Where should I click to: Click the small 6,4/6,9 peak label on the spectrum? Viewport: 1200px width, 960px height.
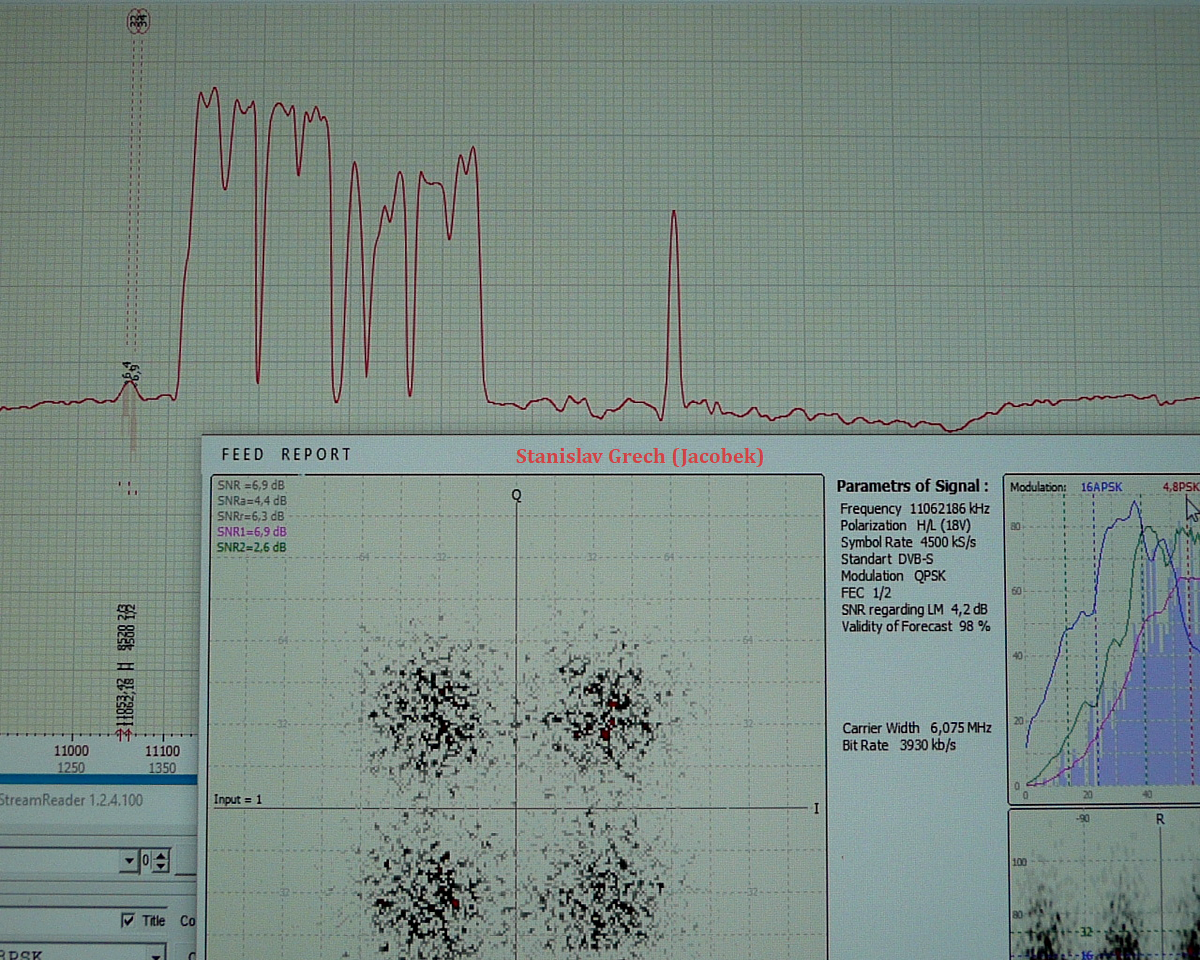pos(131,372)
